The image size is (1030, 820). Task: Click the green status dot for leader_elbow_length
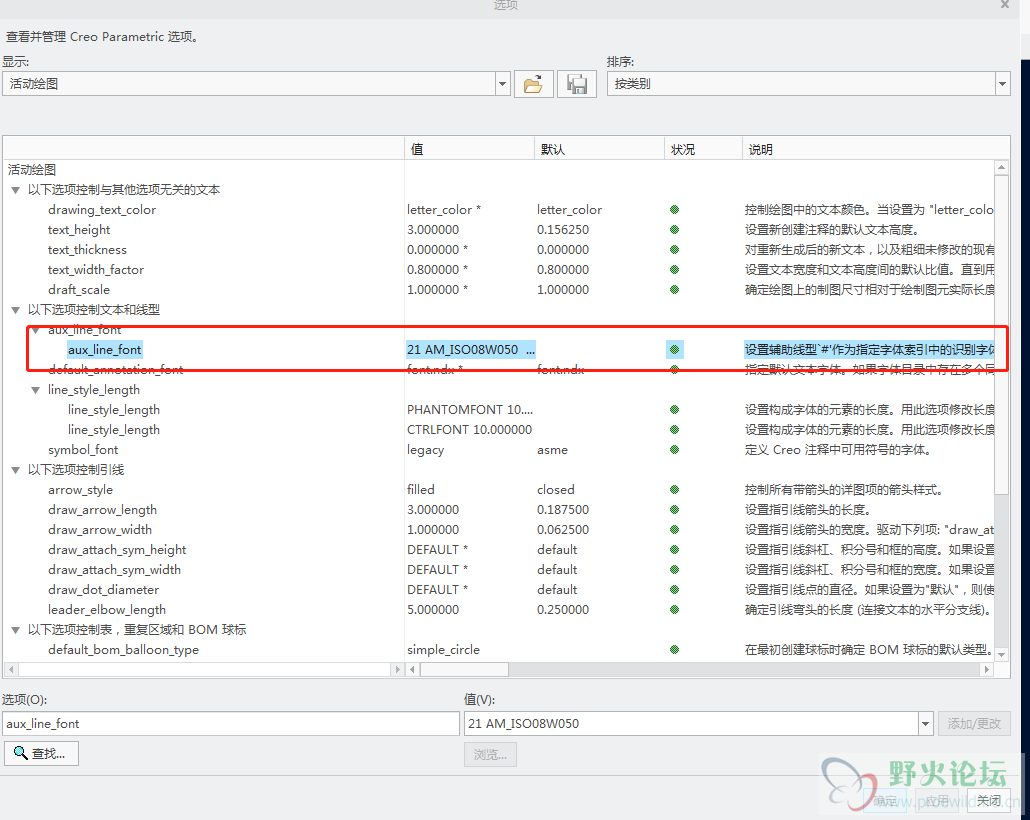[674, 610]
